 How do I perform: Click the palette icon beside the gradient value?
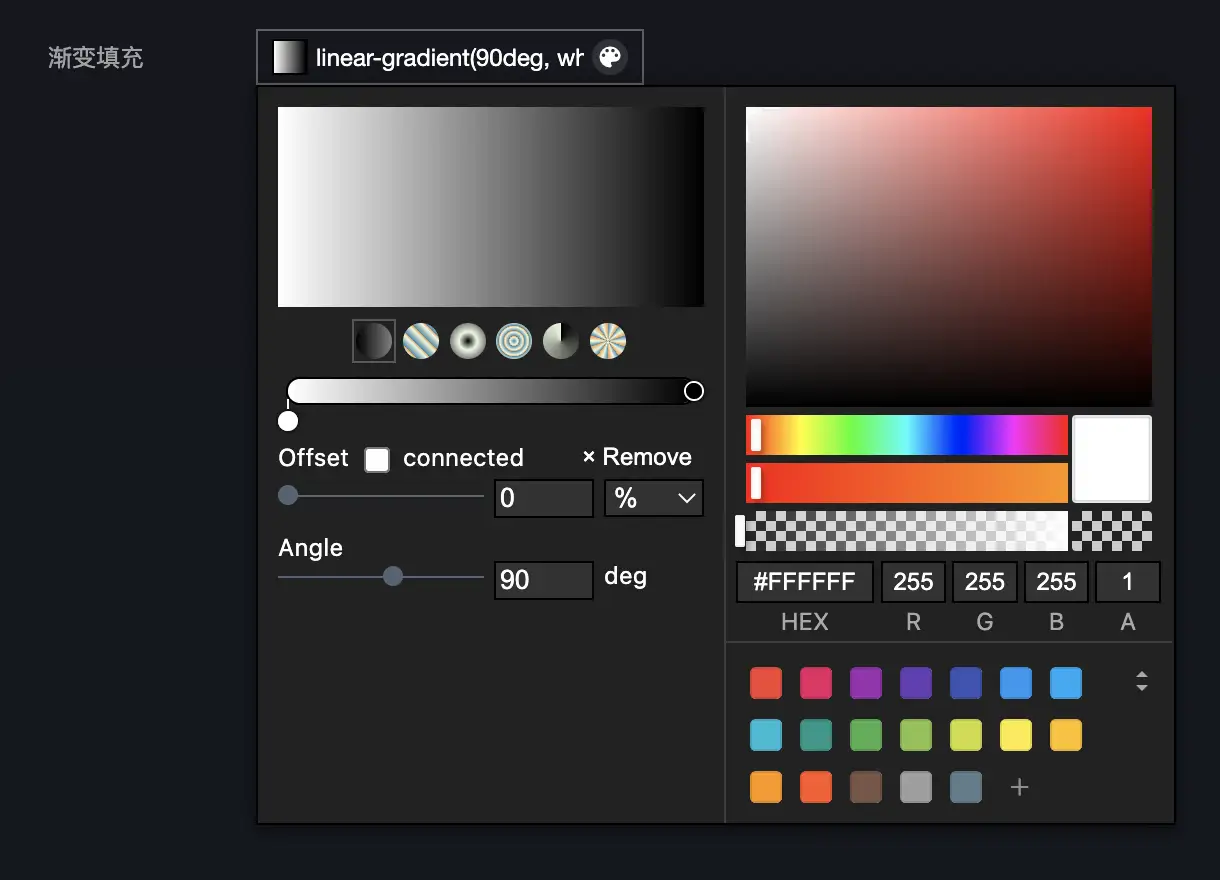coord(609,57)
